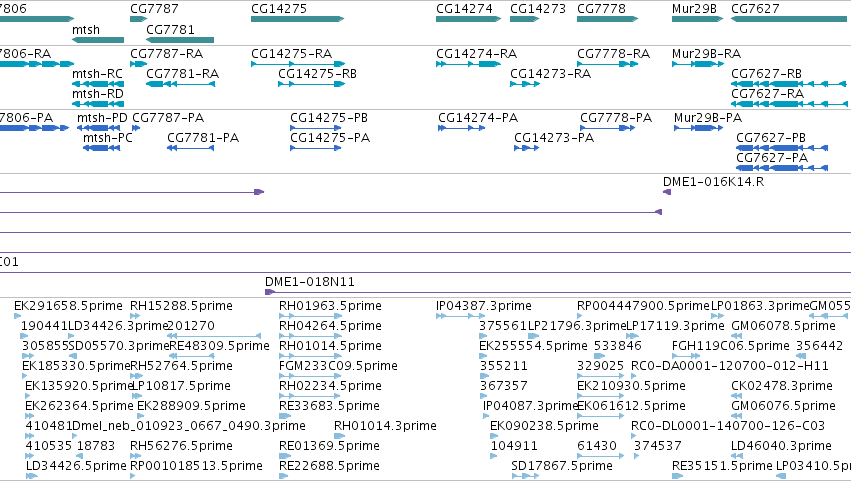
Task: Click EST LD46040.3prime
Action: pos(781,446)
